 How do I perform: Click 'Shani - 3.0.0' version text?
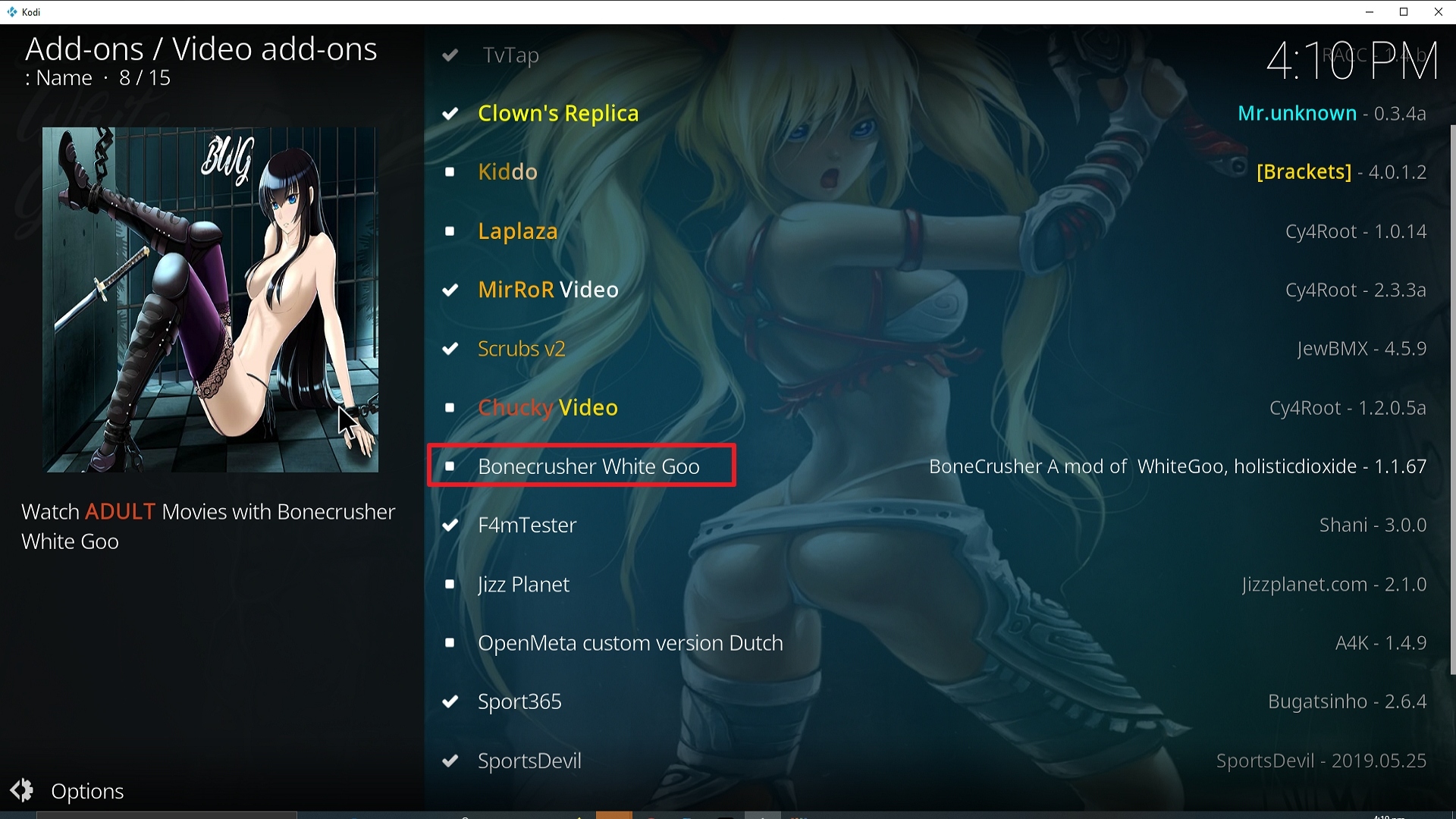(x=1373, y=525)
